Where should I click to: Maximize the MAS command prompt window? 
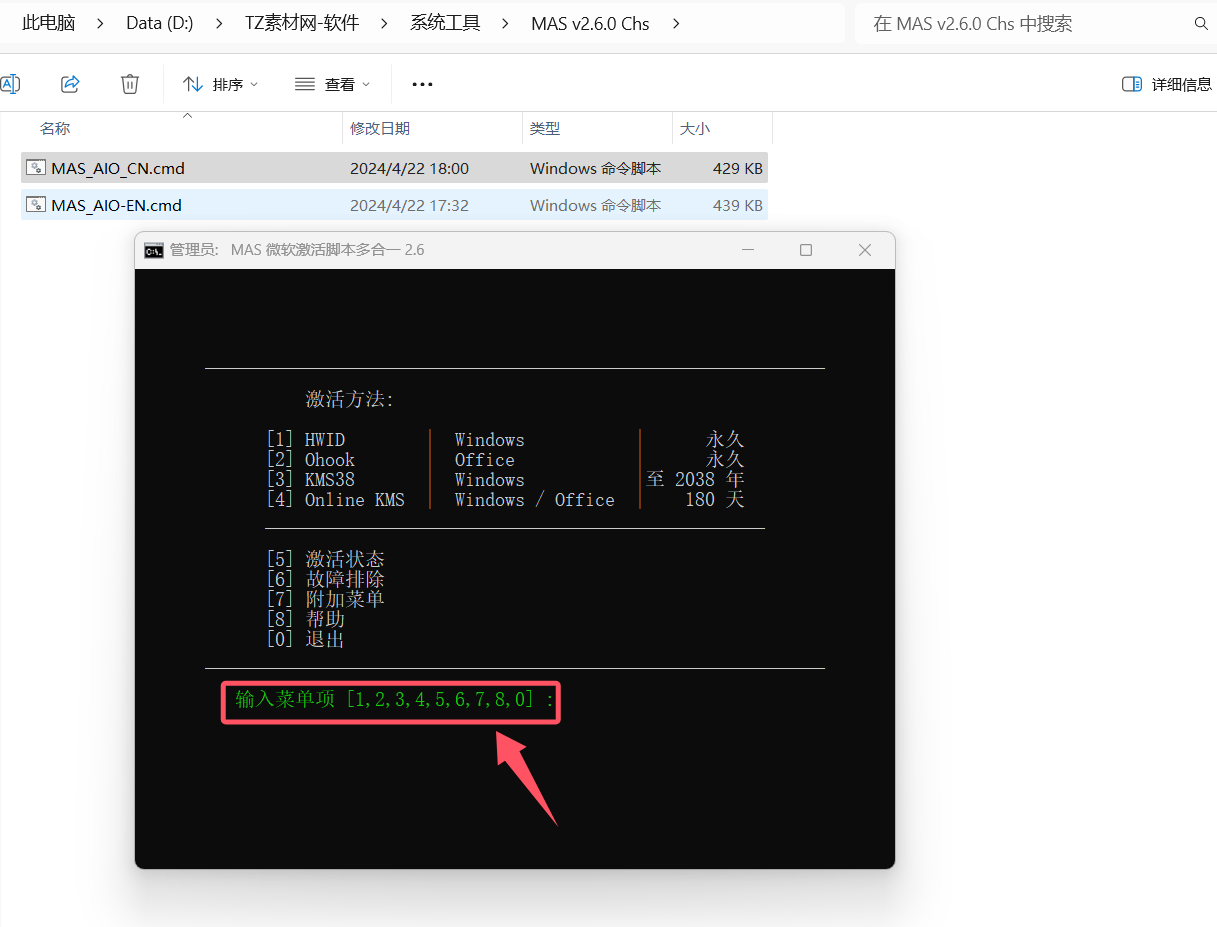click(806, 250)
